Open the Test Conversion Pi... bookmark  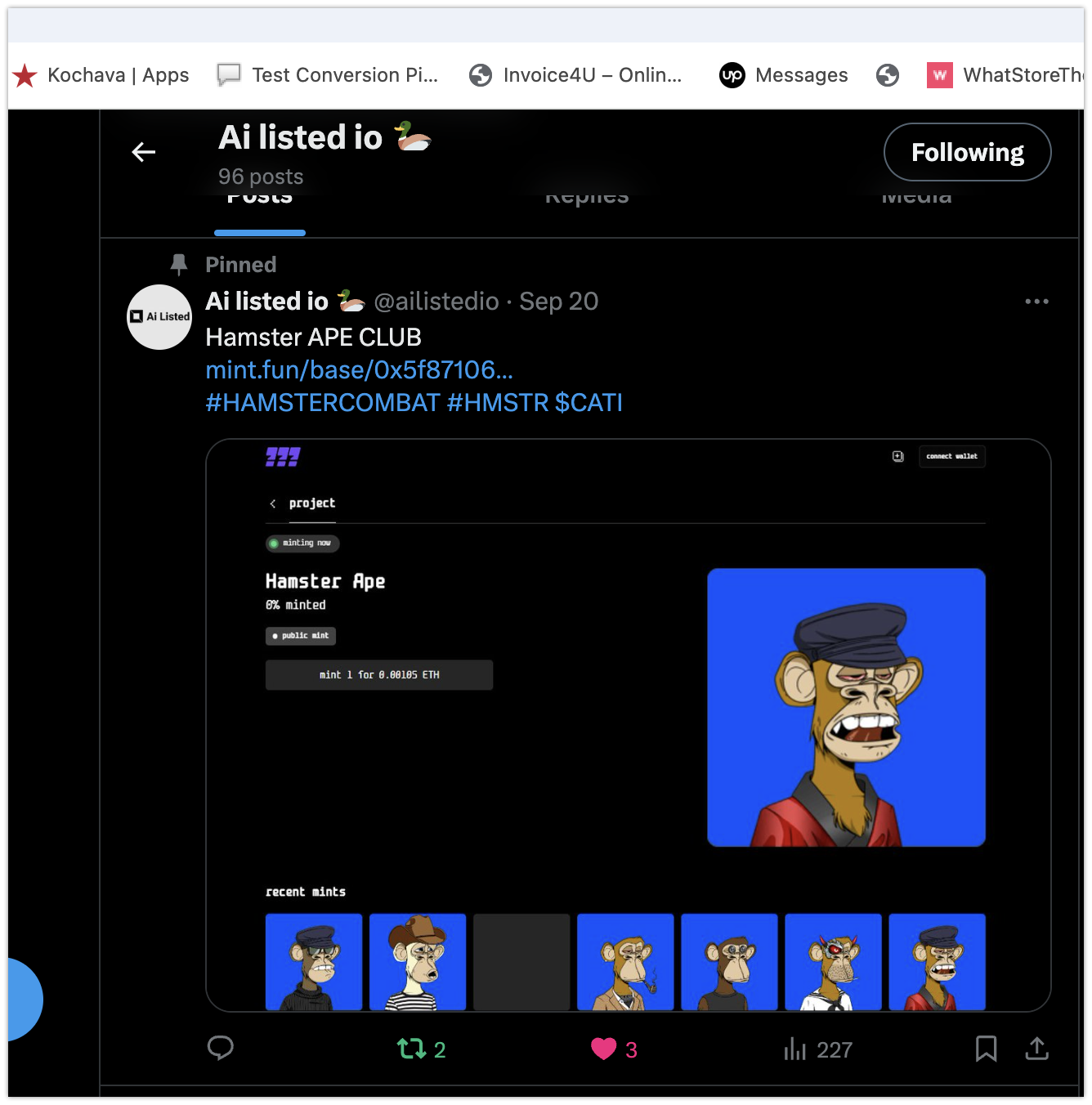(x=328, y=75)
